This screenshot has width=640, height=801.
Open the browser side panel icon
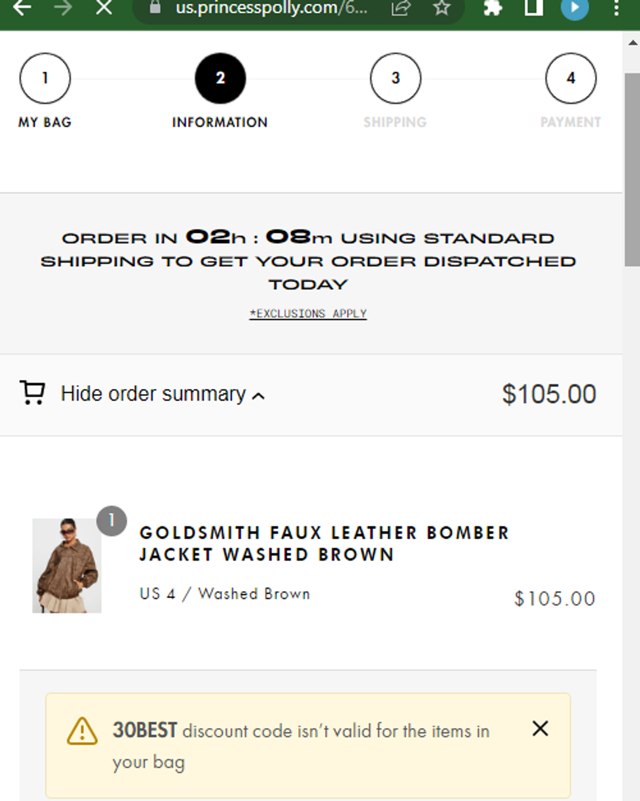pos(534,8)
